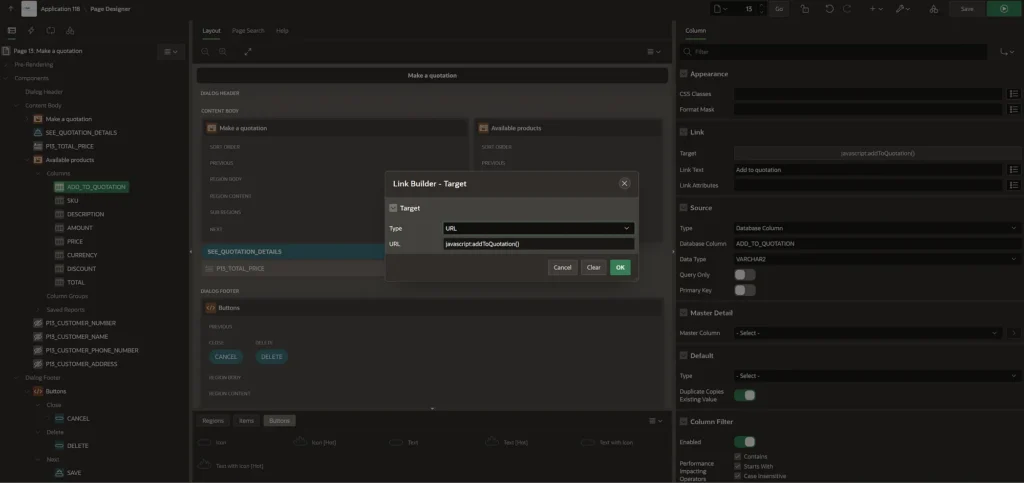Click the Undo icon in top toolbar

click(x=829, y=9)
